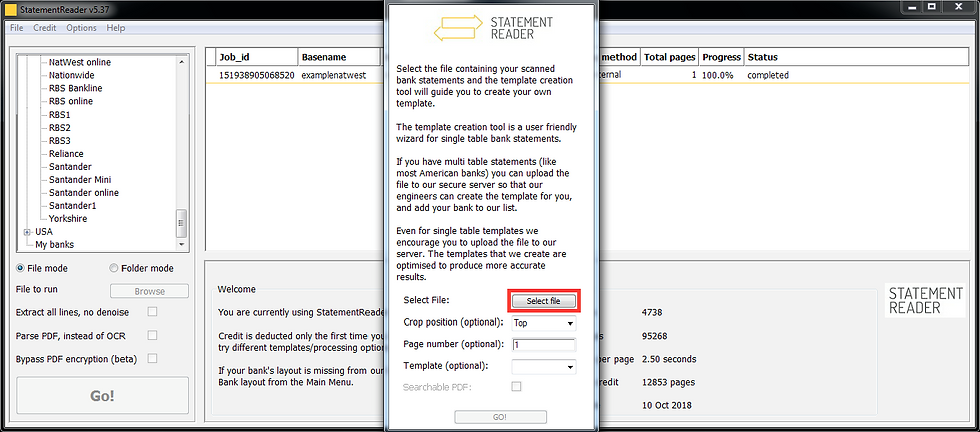This screenshot has height=432, width=980.
Task: Select RBS3 in the bank tree
Action: coord(59,141)
